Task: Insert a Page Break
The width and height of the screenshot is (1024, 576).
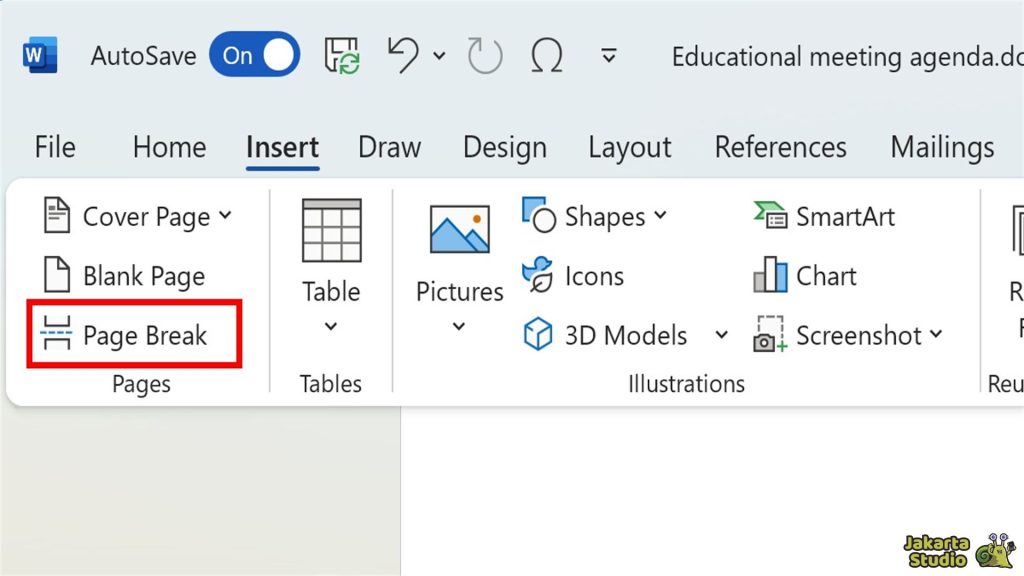Action: pyautogui.click(x=124, y=336)
